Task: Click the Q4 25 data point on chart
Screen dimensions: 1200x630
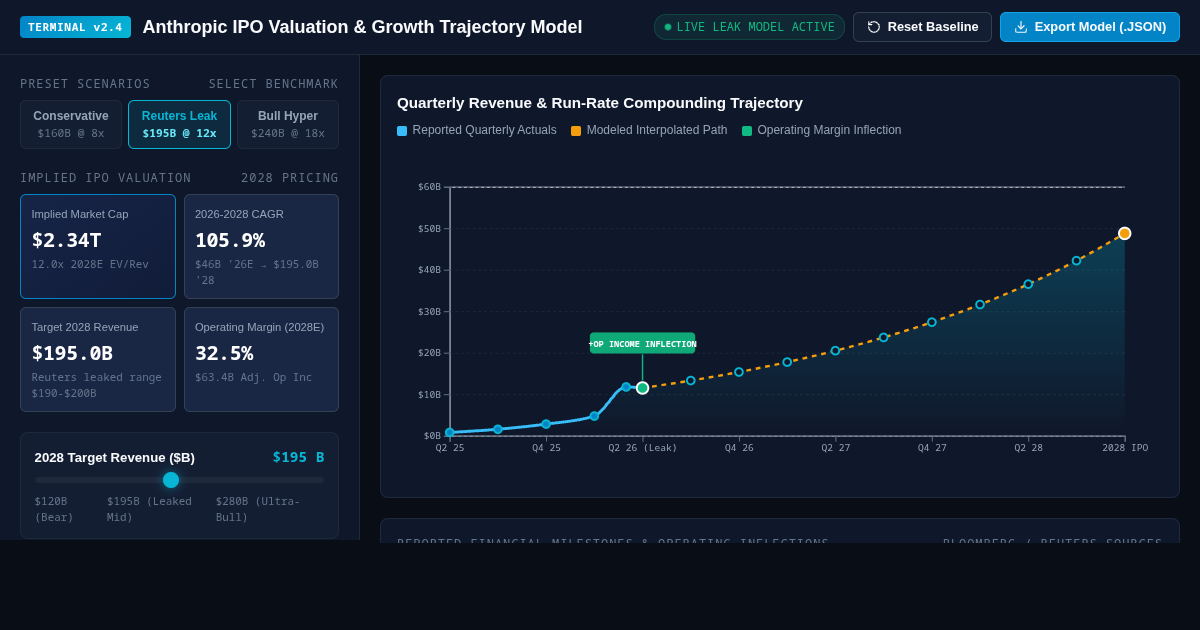Action: (x=546, y=424)
